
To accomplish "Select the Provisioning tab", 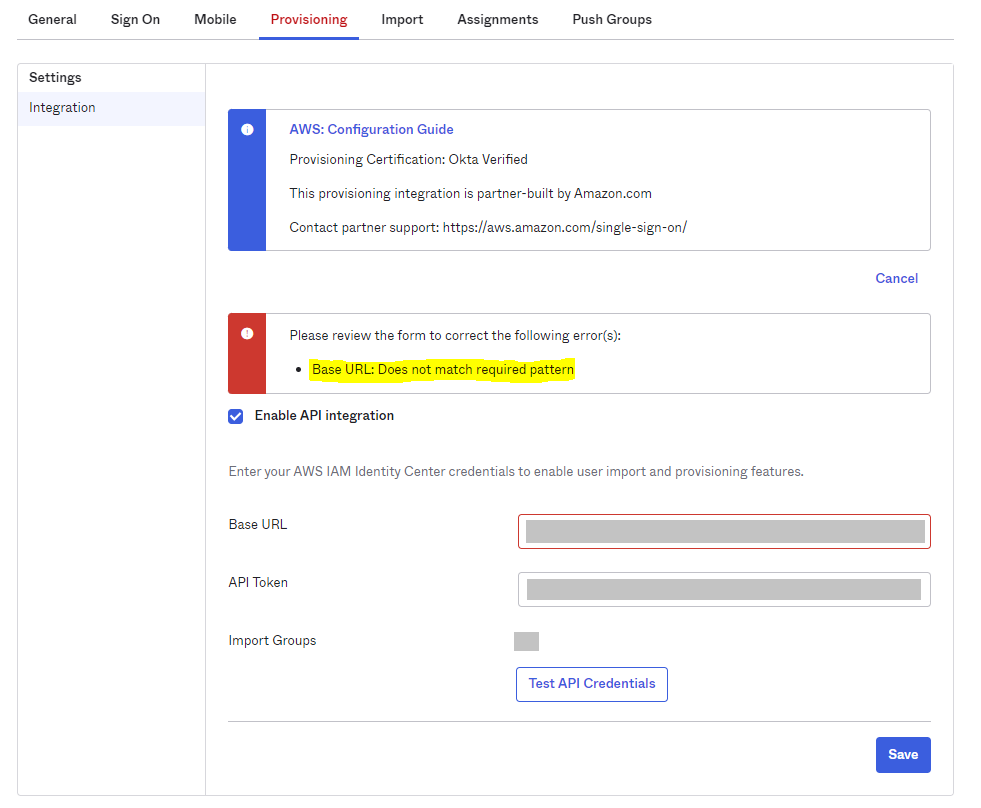I will pyautogui.click(x=309, y=20).
